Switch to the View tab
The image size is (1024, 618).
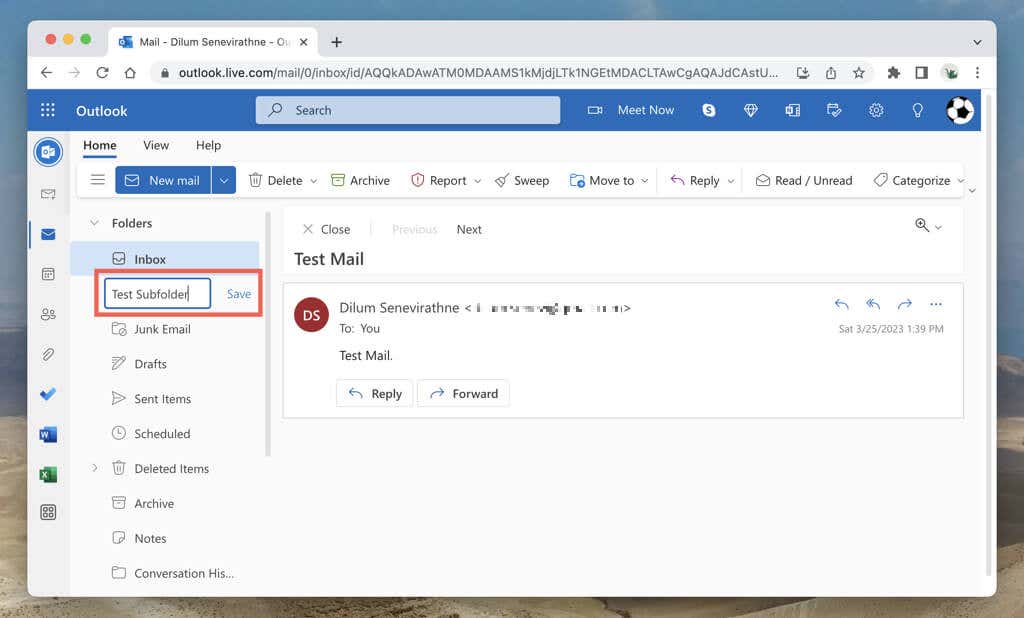coord(156,145)
